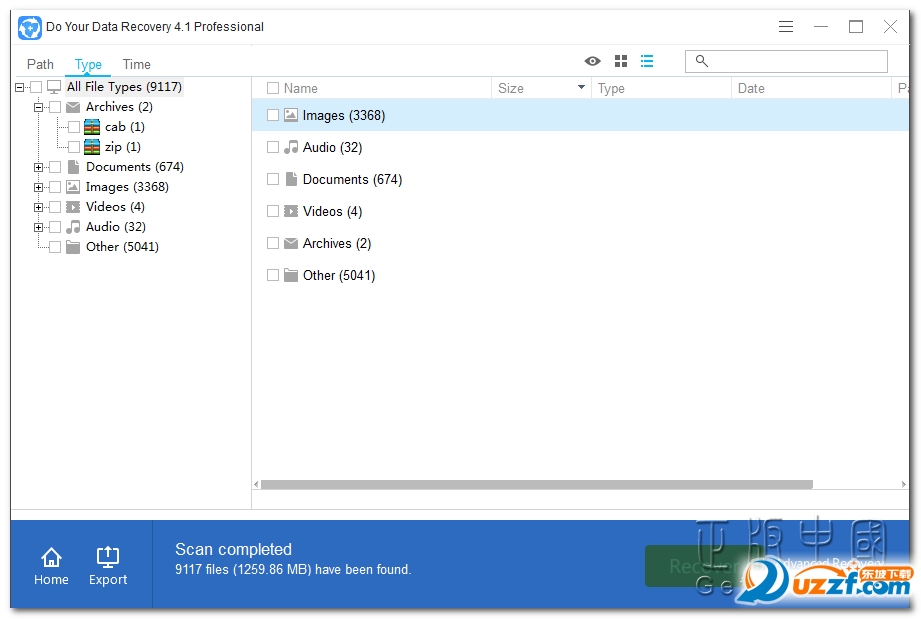Click the Do Your Data Recovery logo icon
921x619 pixels.
(x=29, y=27)
